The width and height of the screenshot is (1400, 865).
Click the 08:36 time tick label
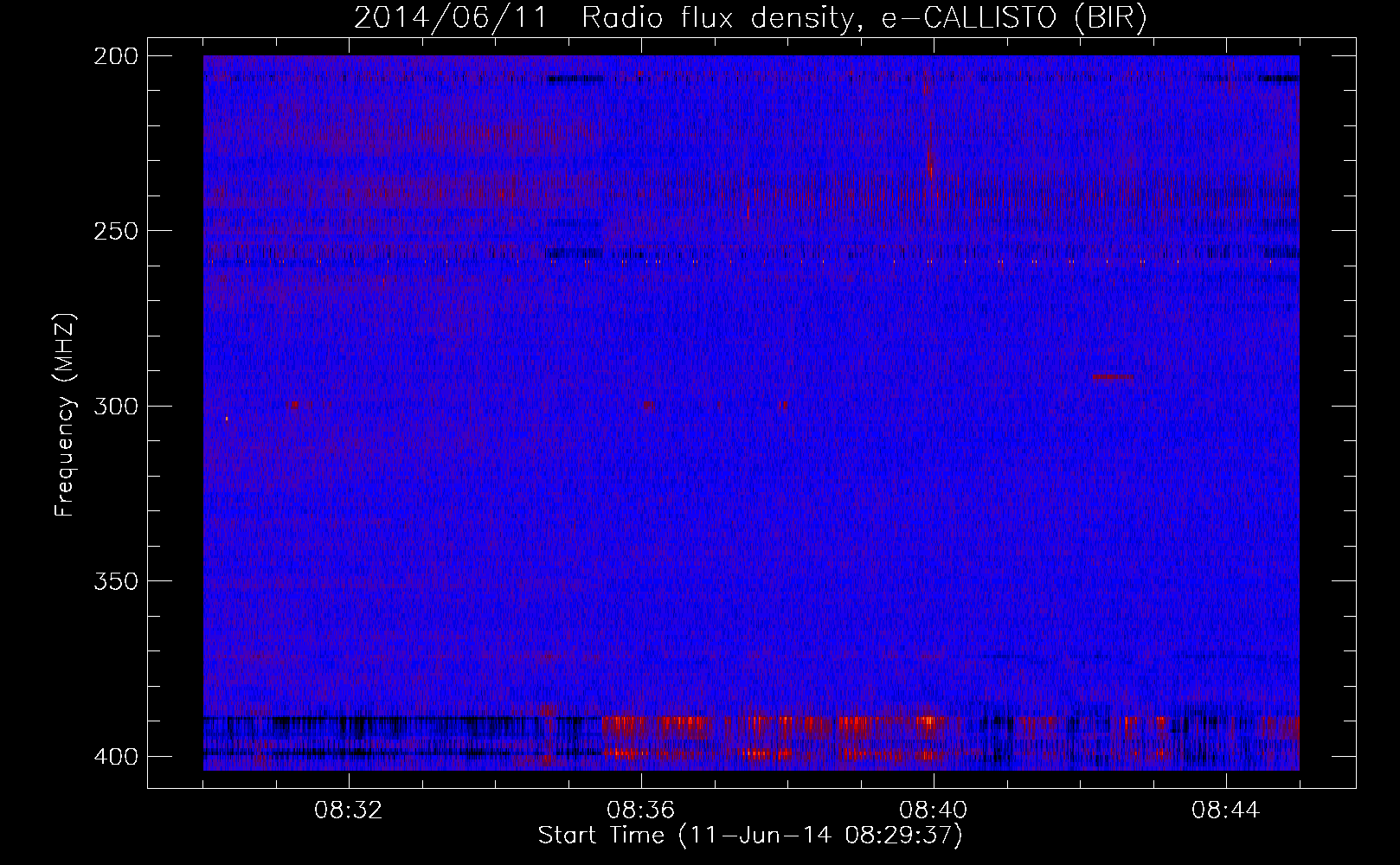point(641,811)
